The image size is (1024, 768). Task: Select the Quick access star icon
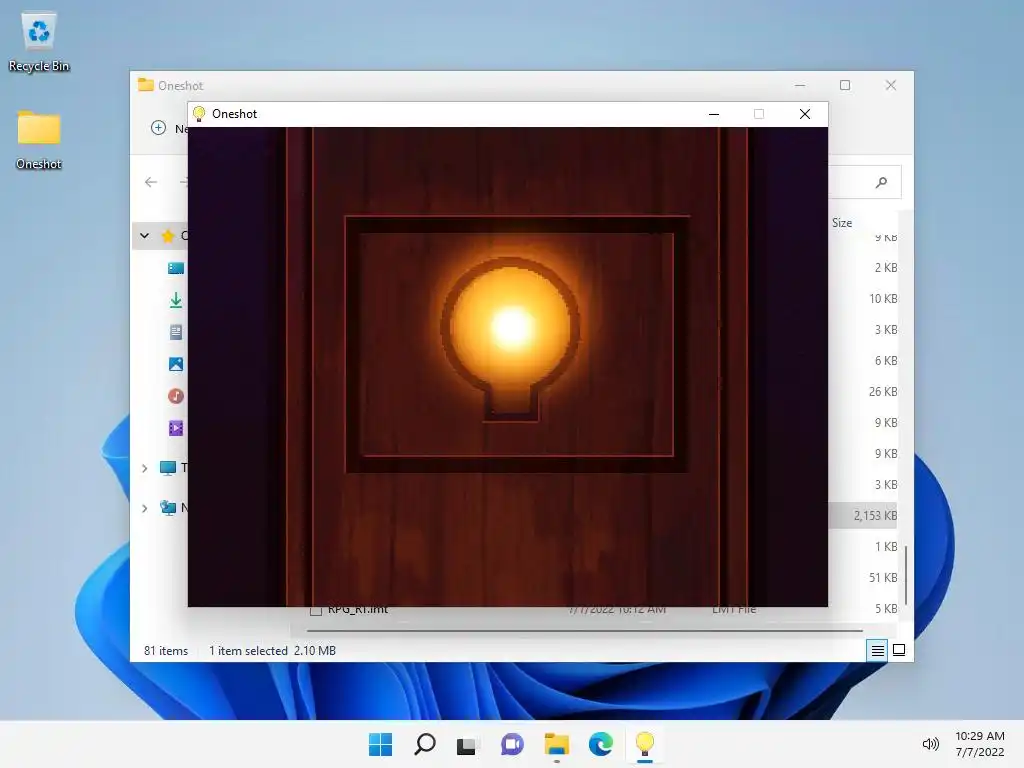[168, 235]
